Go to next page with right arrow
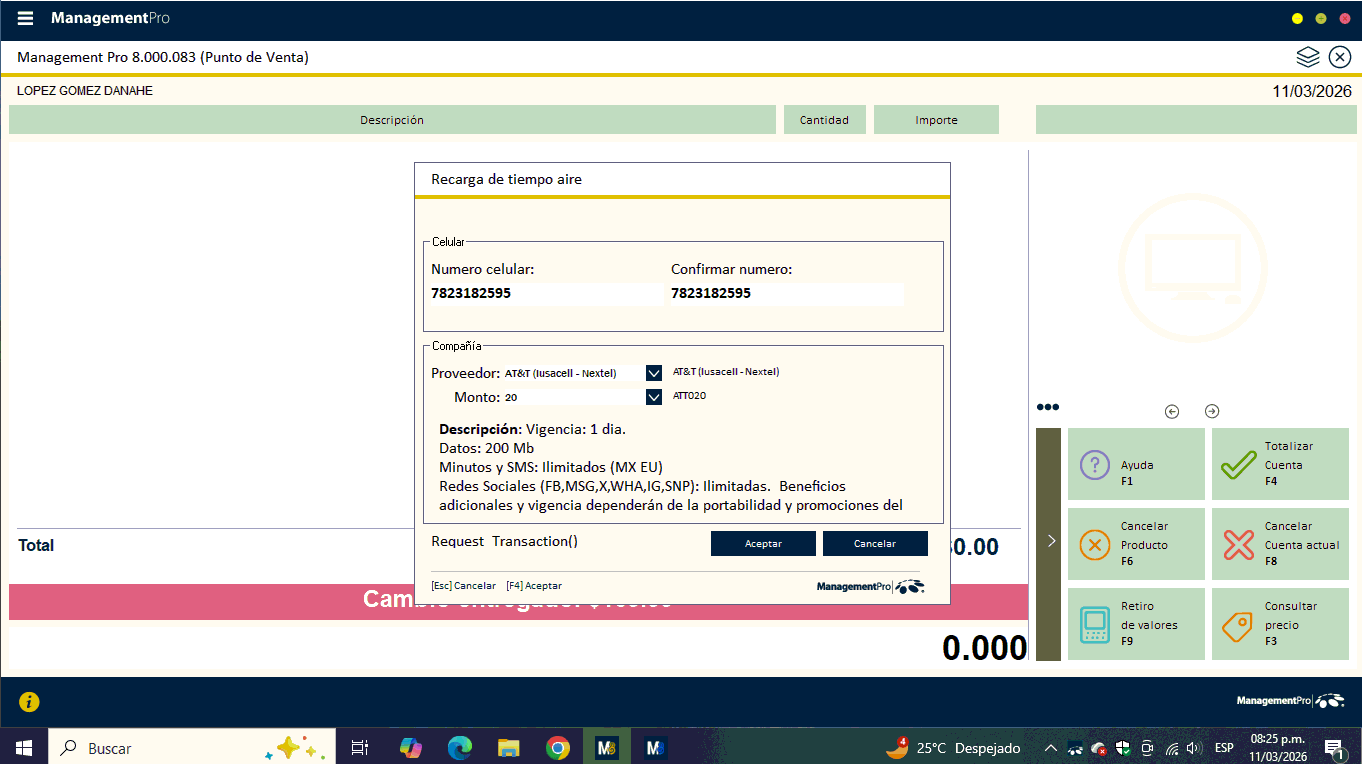The height and width of the screenshot is (764, 1362). click(1212, 411)
